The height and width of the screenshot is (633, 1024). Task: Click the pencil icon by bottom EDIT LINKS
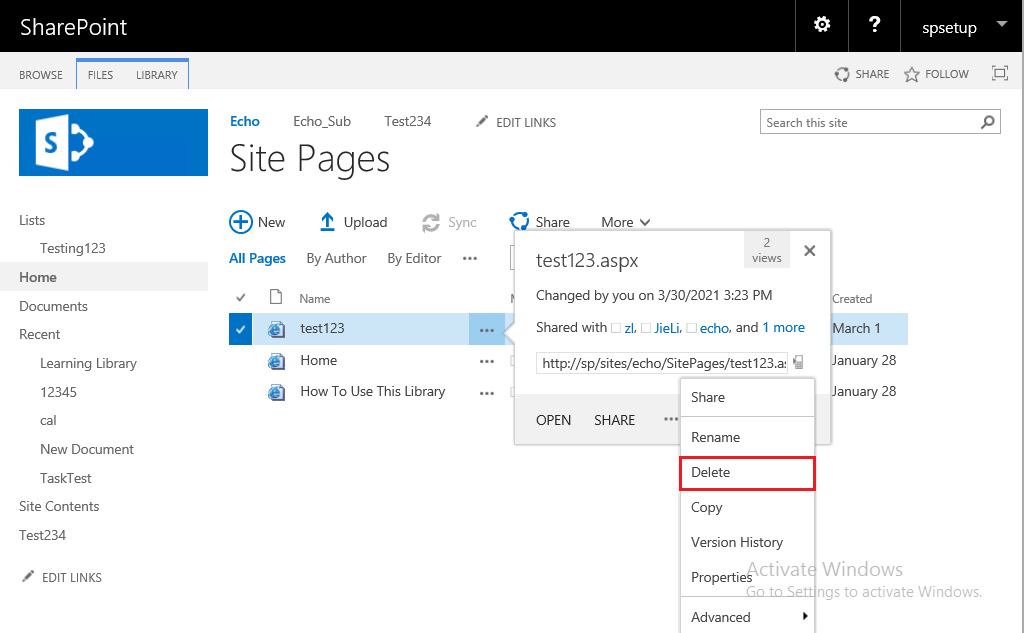(x=27, y=576)
